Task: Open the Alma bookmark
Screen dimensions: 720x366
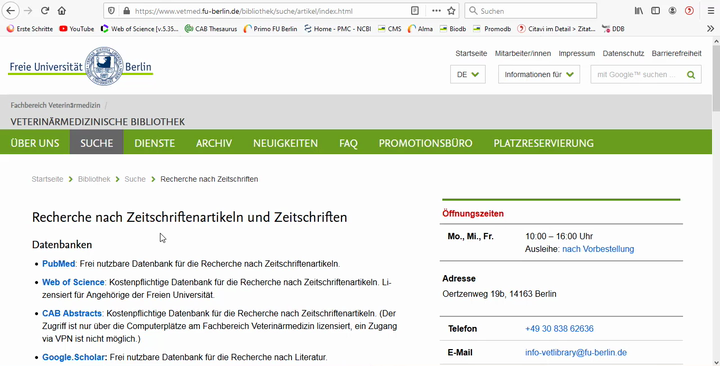Action: (420, 28)
